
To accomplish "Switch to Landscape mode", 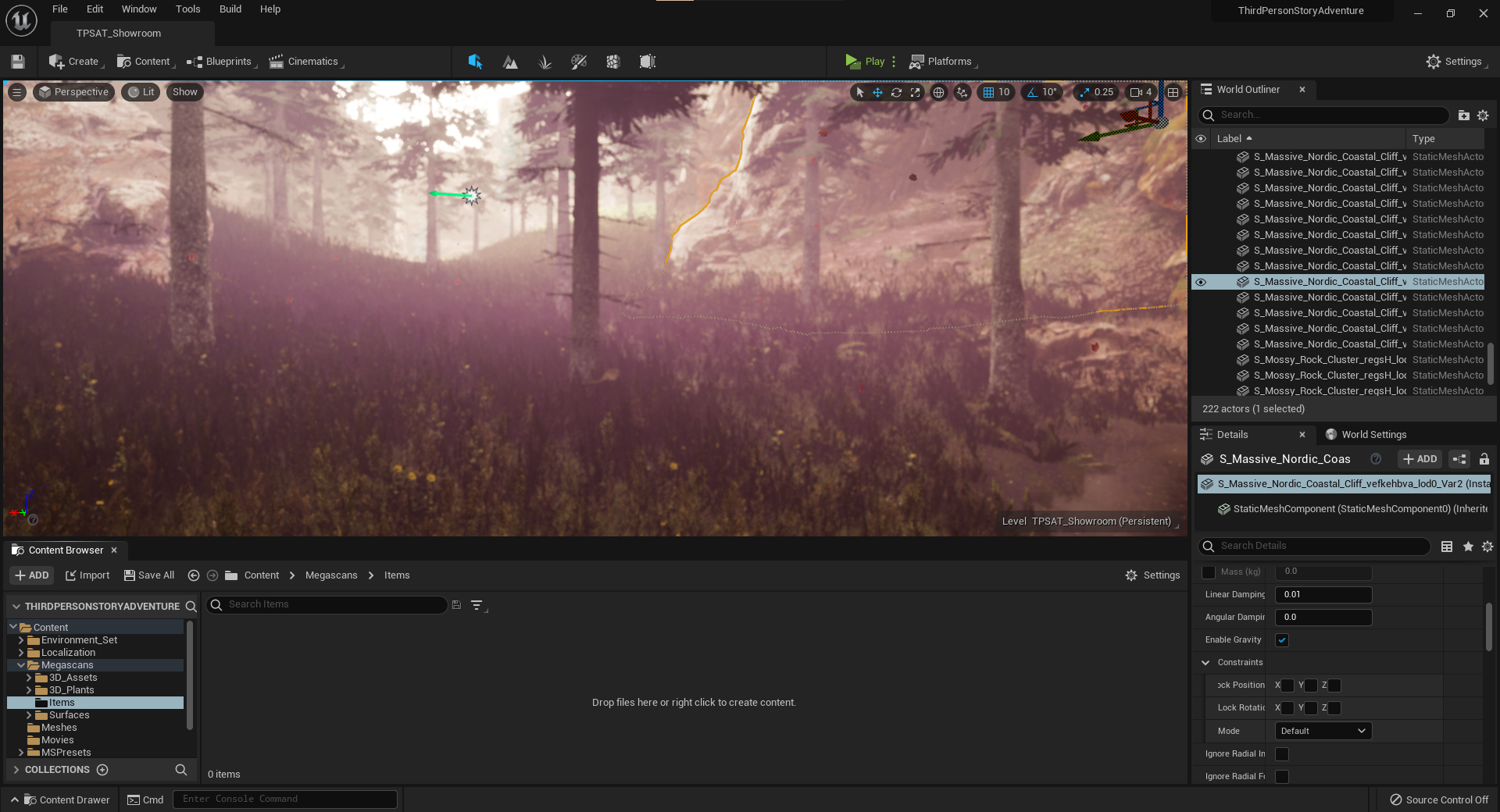I will (x=510, y=62).
